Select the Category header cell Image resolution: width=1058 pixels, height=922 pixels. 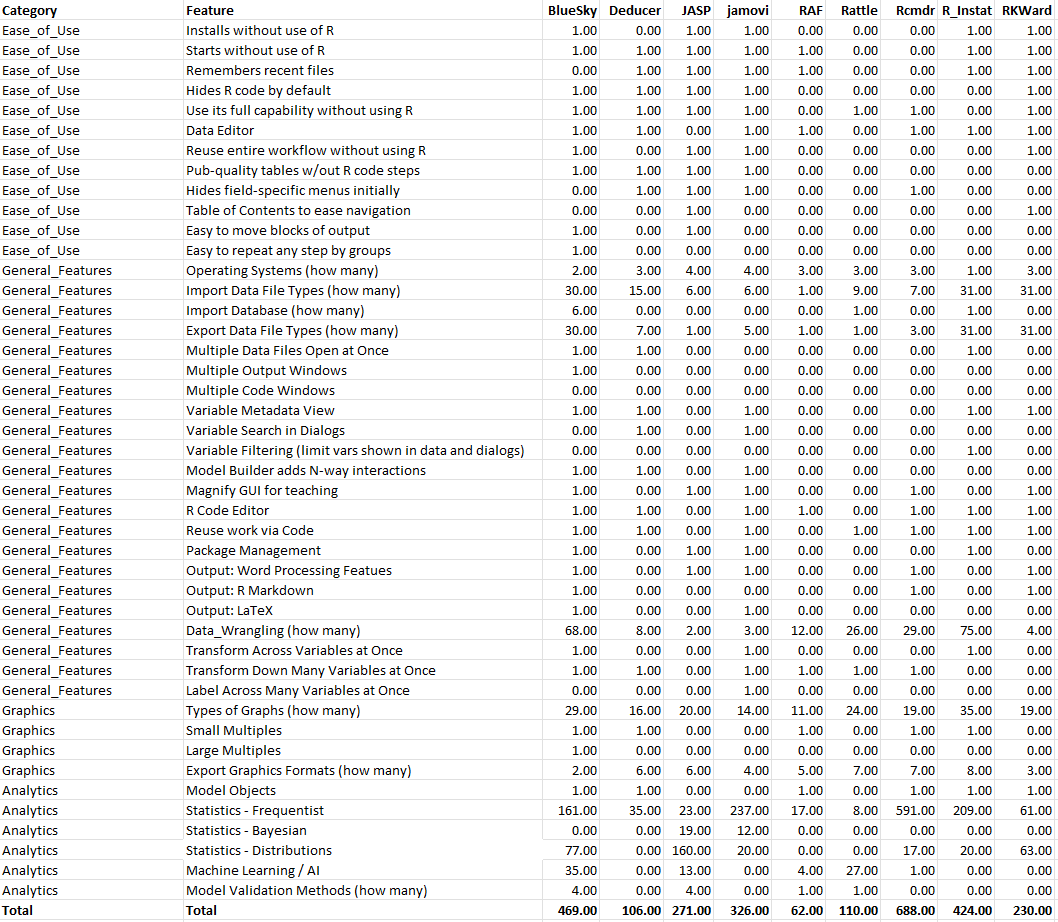[x=30, y=10]
